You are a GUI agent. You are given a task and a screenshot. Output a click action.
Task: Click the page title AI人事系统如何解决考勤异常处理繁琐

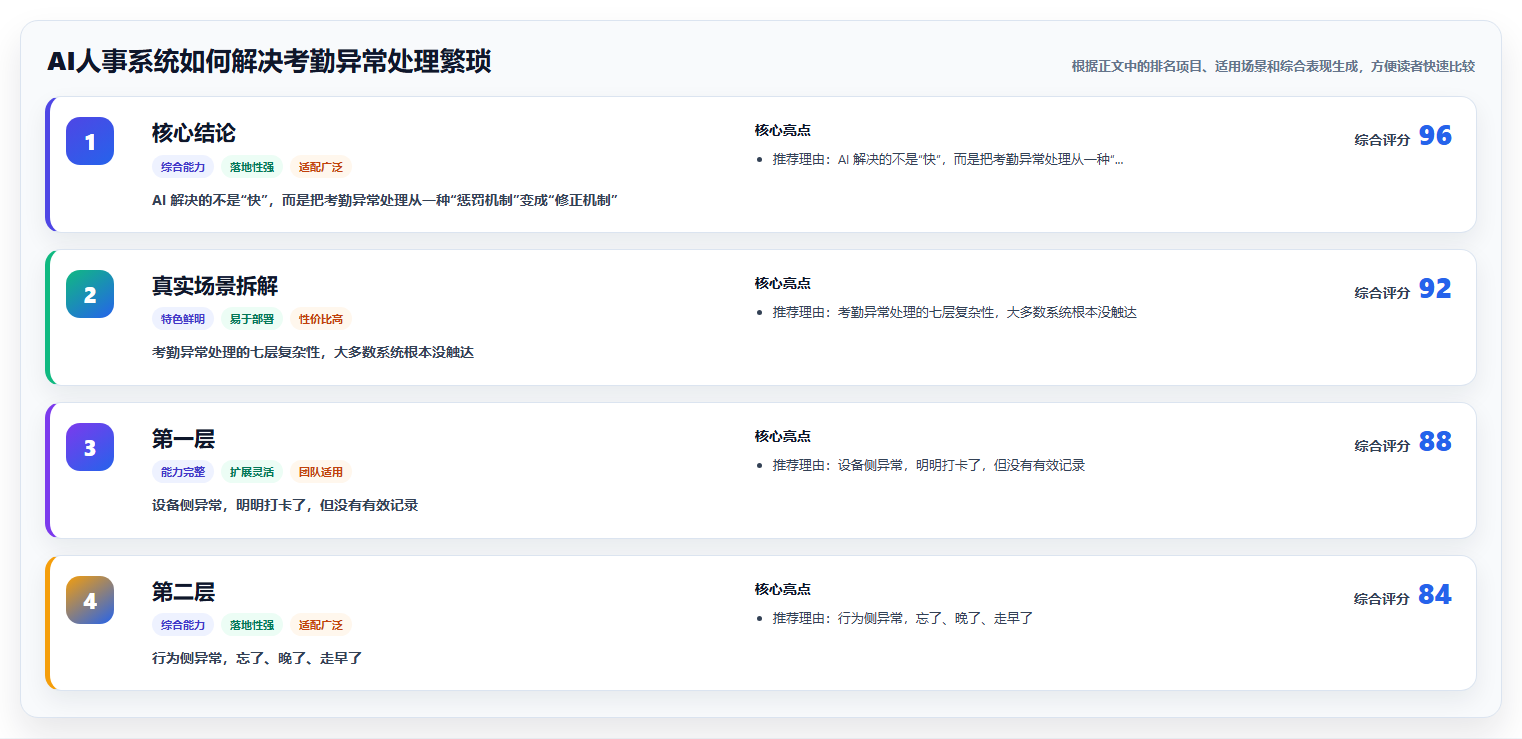[269, 62]
